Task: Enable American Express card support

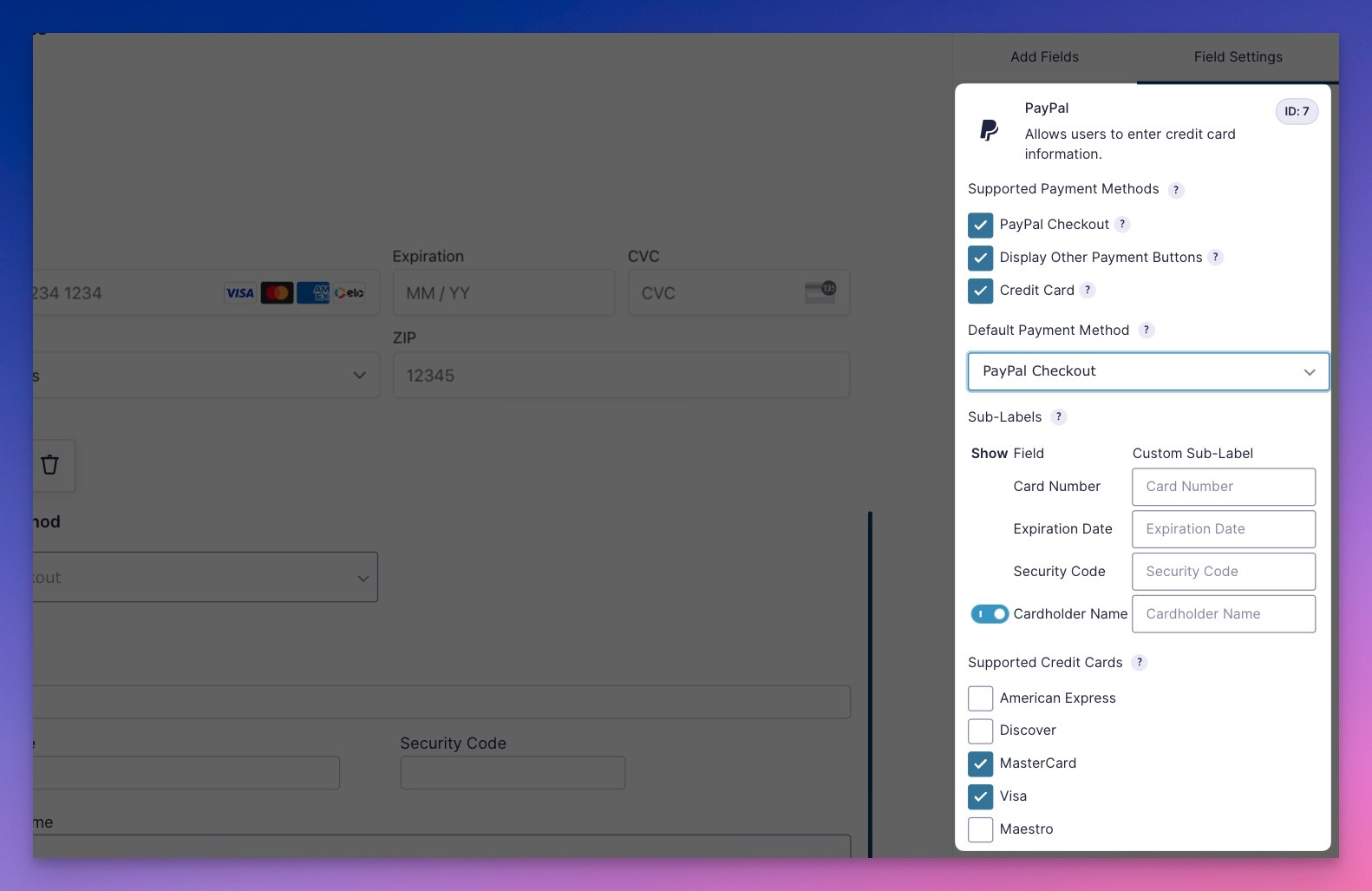Action: 980,698
